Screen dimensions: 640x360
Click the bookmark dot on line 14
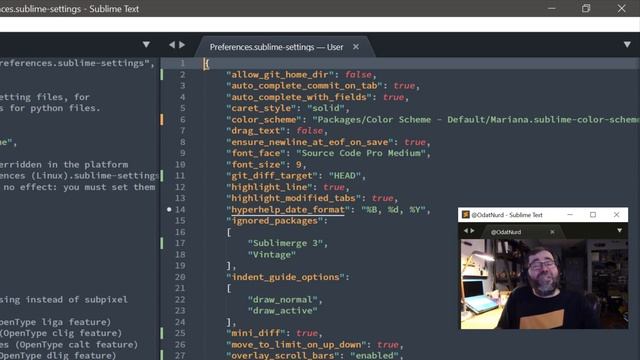coord(169,209)
